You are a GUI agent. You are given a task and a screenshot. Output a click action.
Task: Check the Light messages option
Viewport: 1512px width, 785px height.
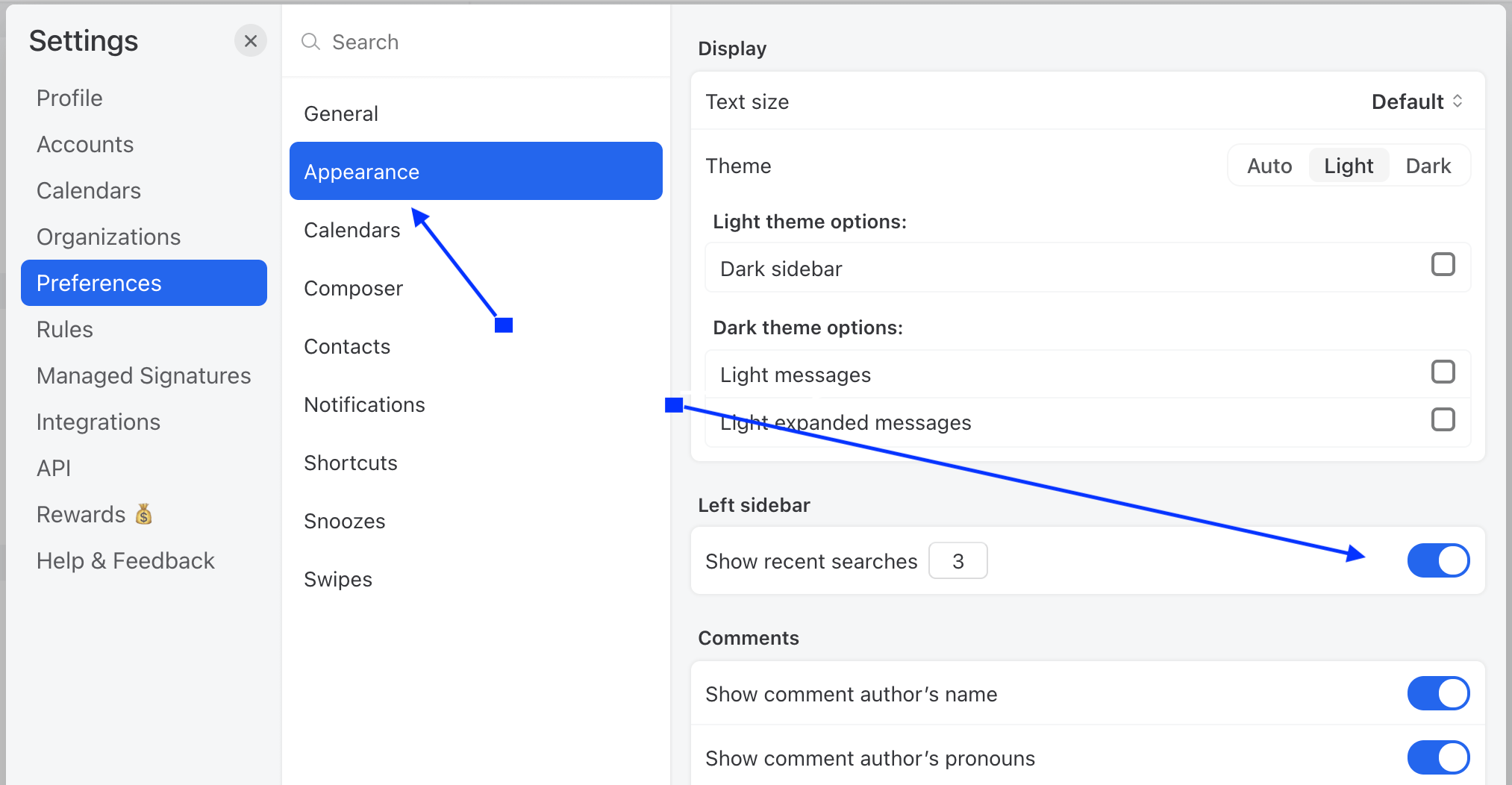[x=1443, y=372]
